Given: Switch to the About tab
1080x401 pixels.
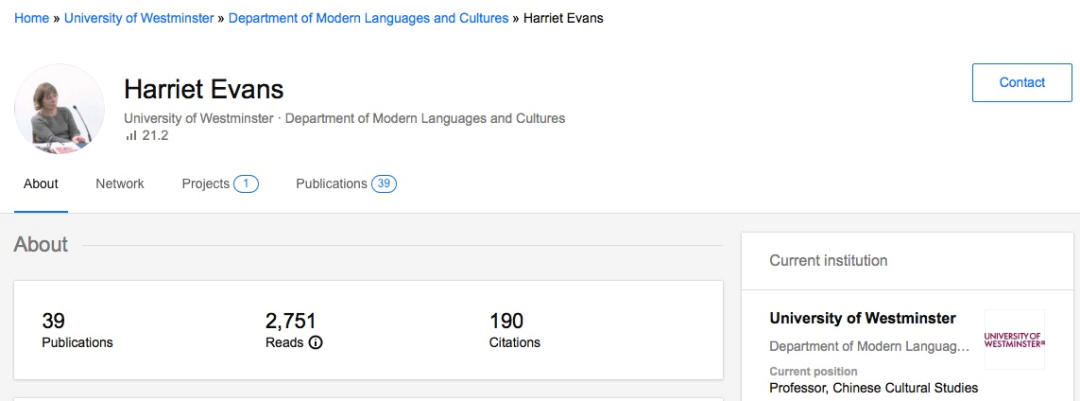Looking at the screenshot, I should point(41,184).
